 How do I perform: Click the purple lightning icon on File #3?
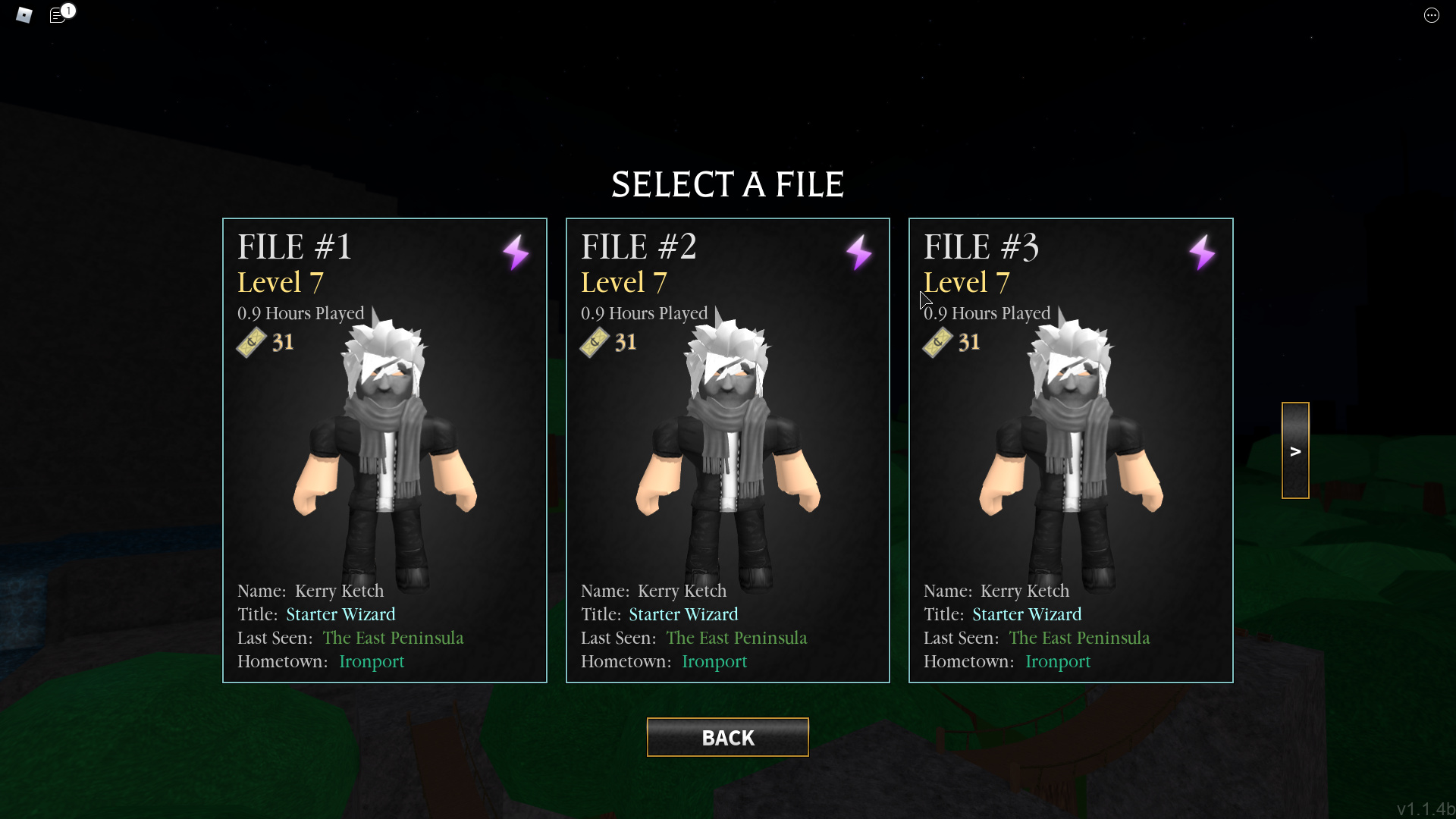tap(1202, 253)
